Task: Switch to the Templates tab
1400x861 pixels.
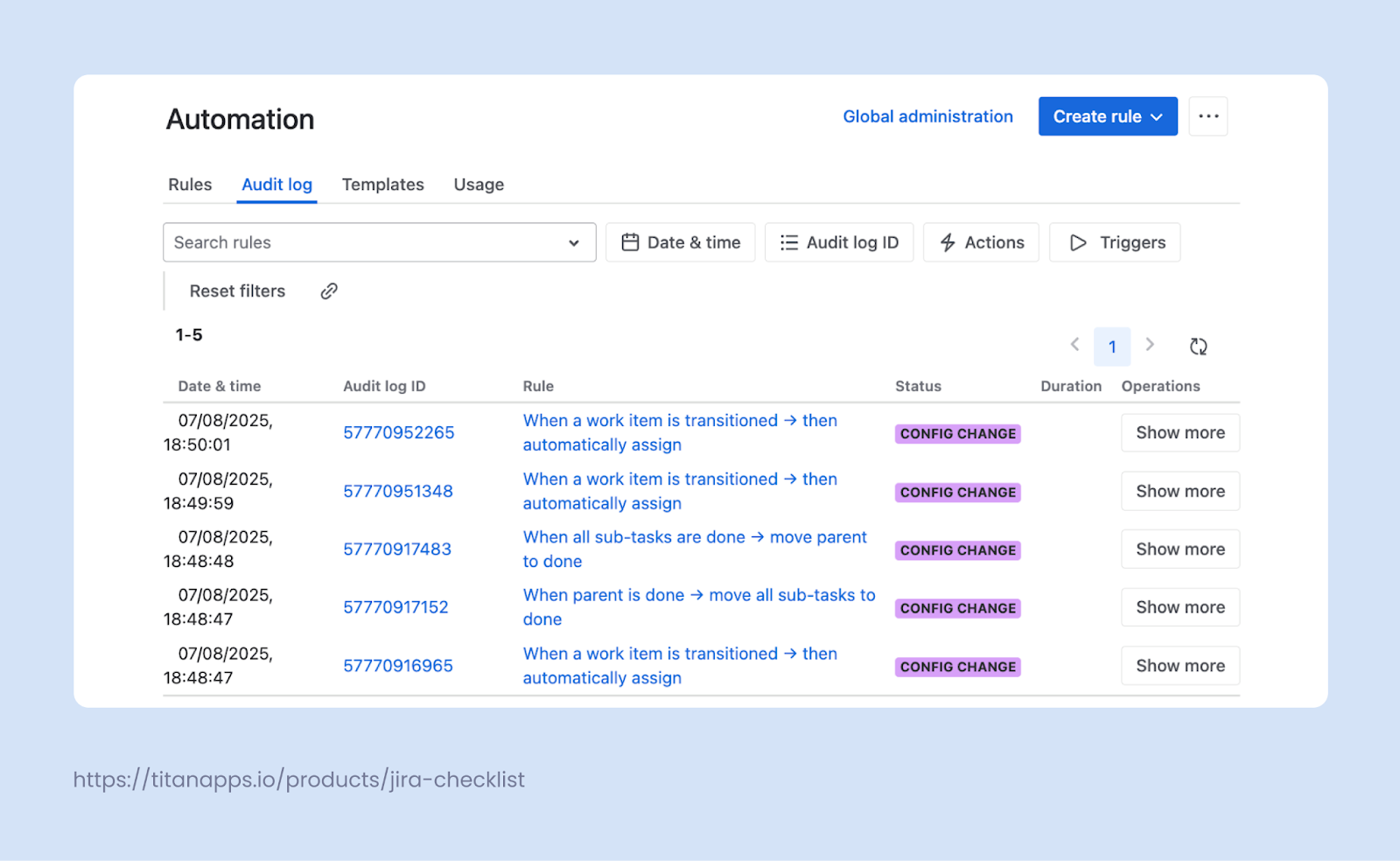Action: (x=382, y=185)
